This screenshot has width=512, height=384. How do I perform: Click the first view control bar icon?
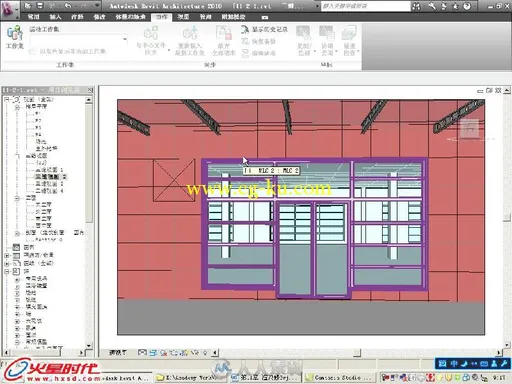pyautogui.click(x=142, y=352)
